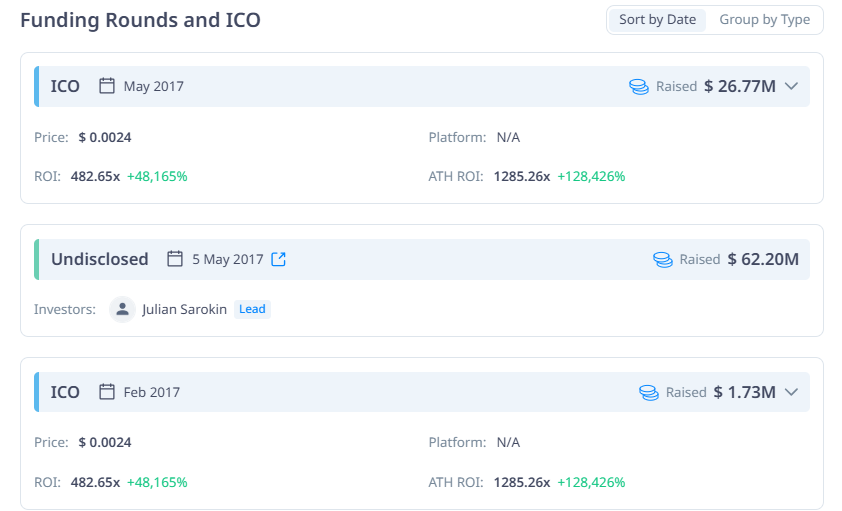Click the calendar icon beside 5 May 2017
This screenshot has width=842, height=511.
[x=175, y=259]
